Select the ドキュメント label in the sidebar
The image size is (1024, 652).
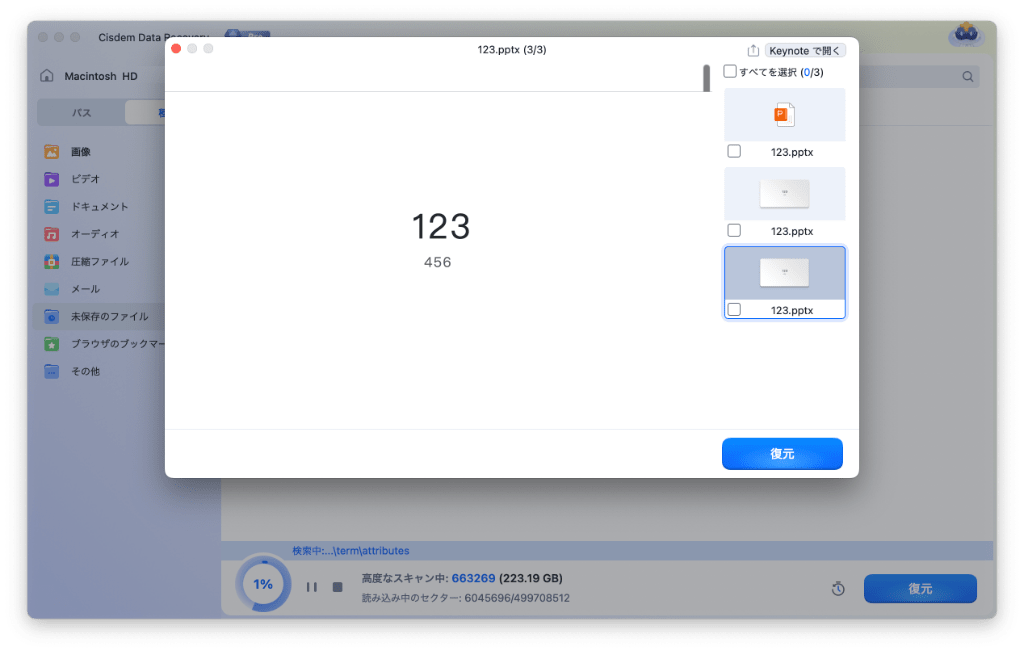pos(100,206)
